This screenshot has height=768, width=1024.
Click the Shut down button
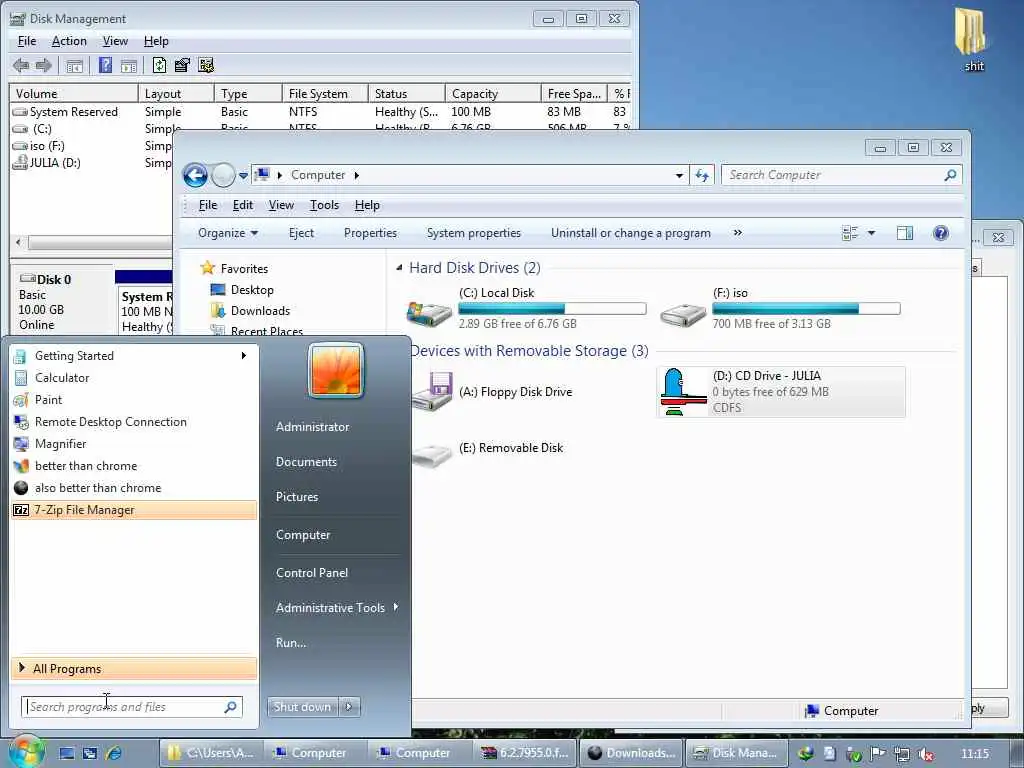click(303, 706)
